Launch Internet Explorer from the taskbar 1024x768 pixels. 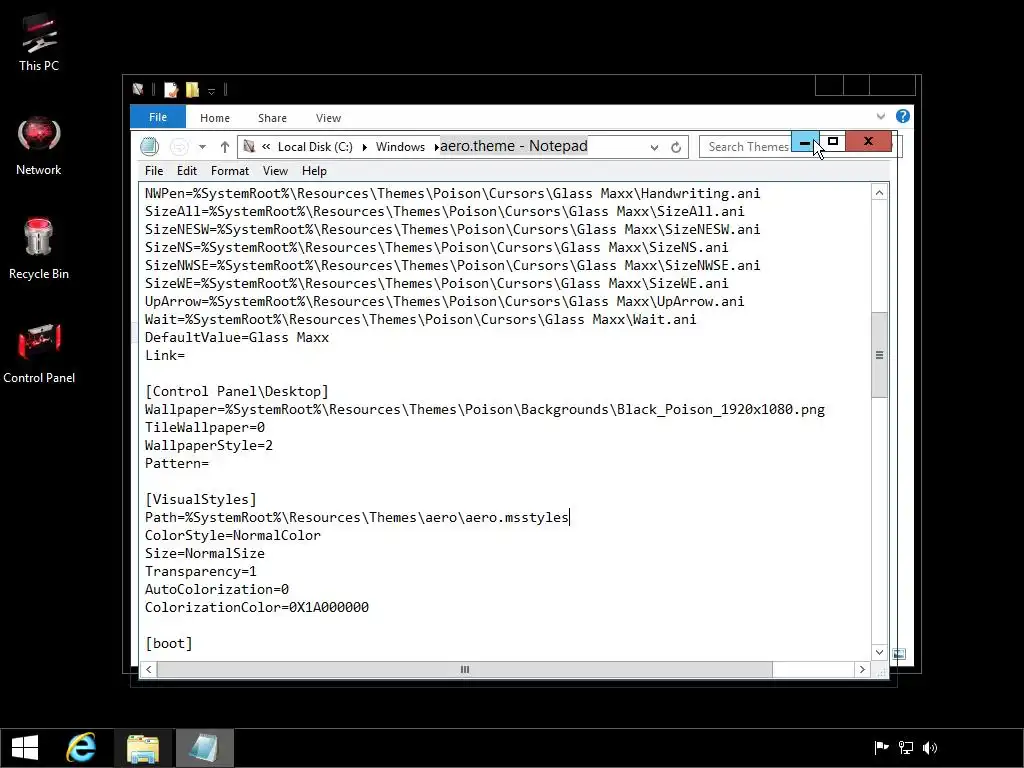(82, 748)
